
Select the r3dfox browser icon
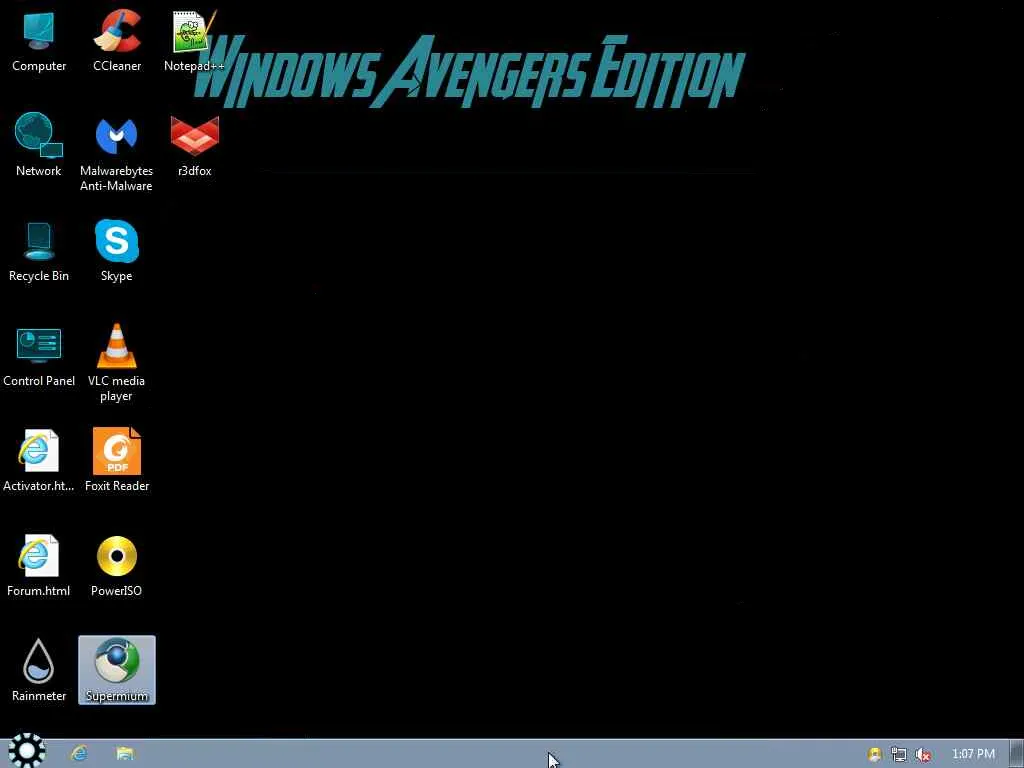tap(195, 146)
